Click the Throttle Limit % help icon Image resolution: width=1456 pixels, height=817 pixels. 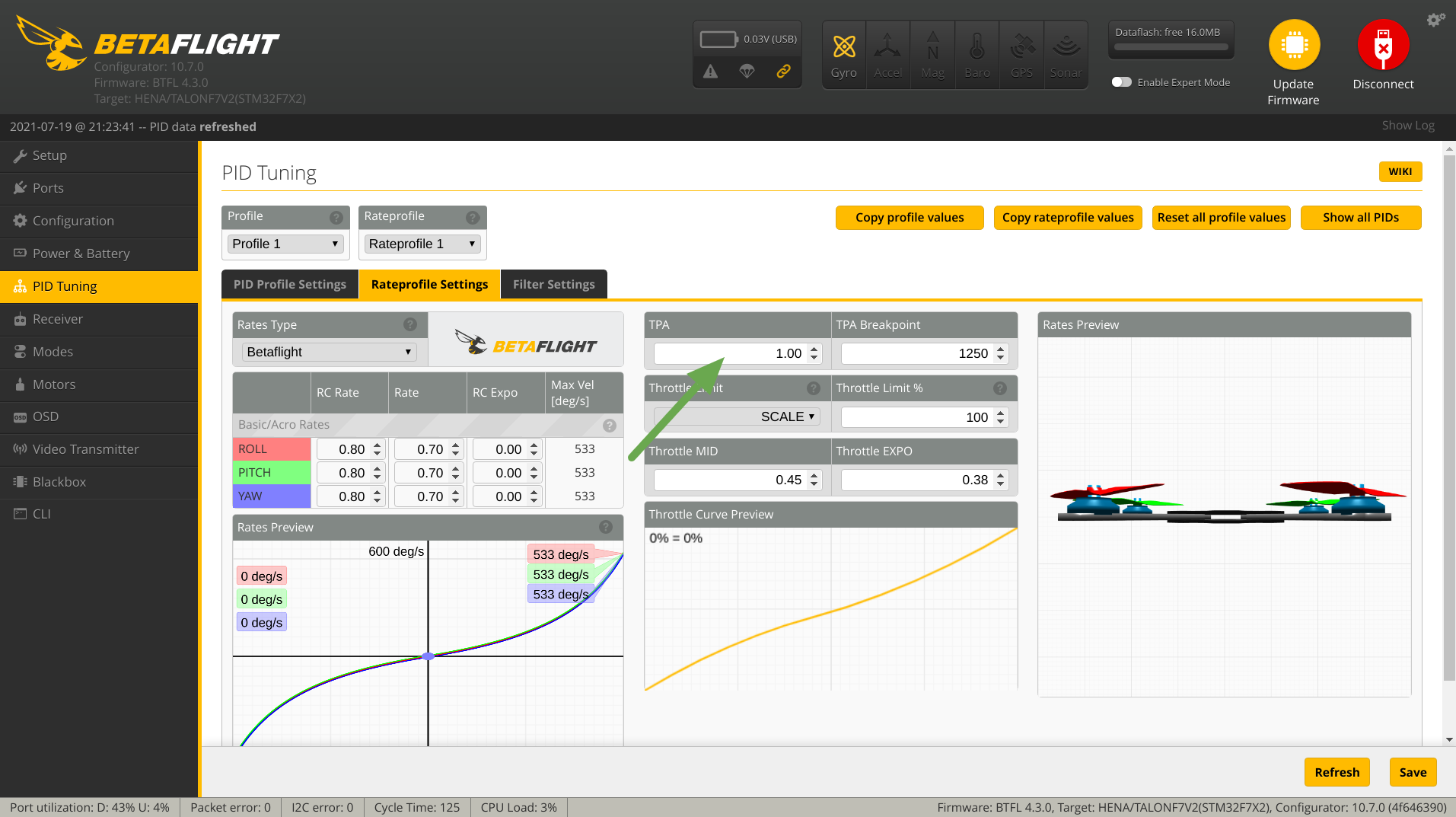[x=1000, y=388]
